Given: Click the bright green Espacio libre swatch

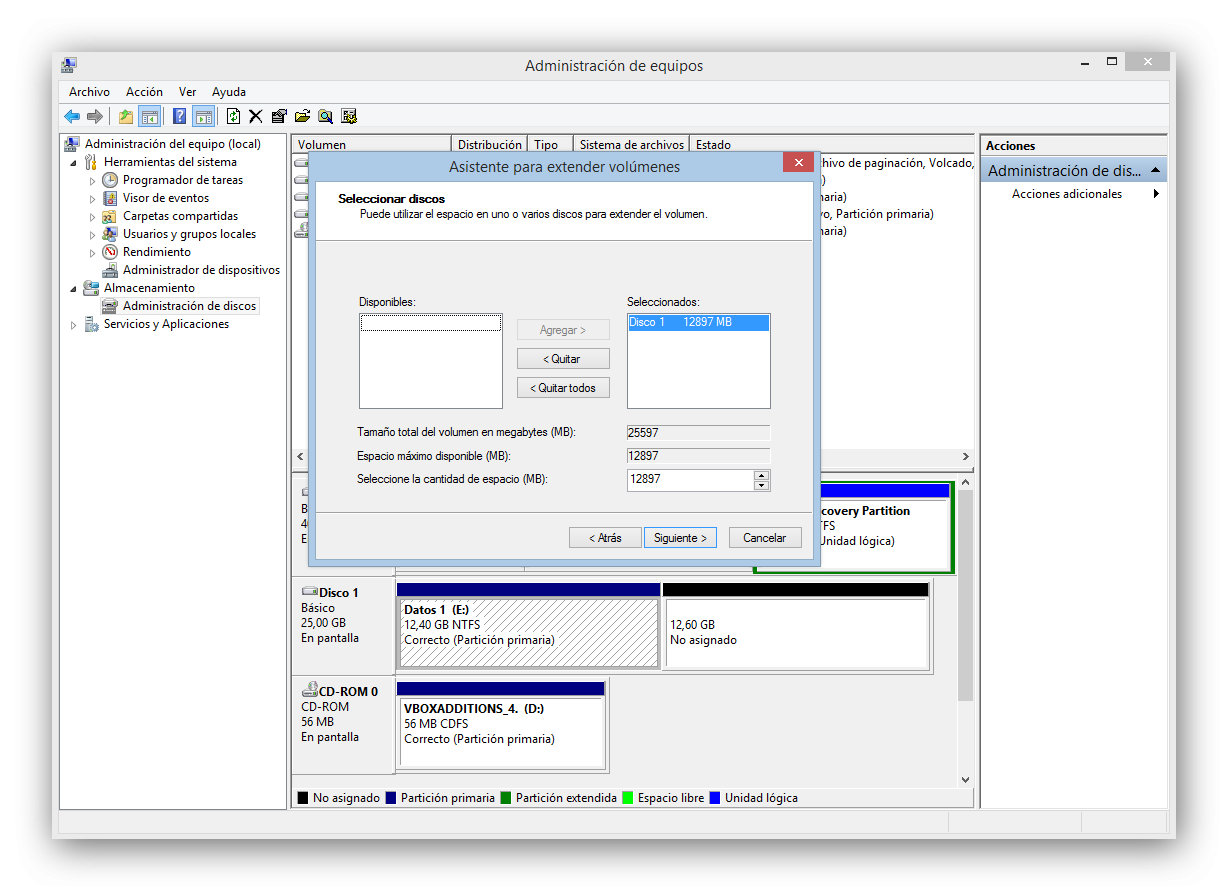Looking at the screenshot, I should point(628,798).
